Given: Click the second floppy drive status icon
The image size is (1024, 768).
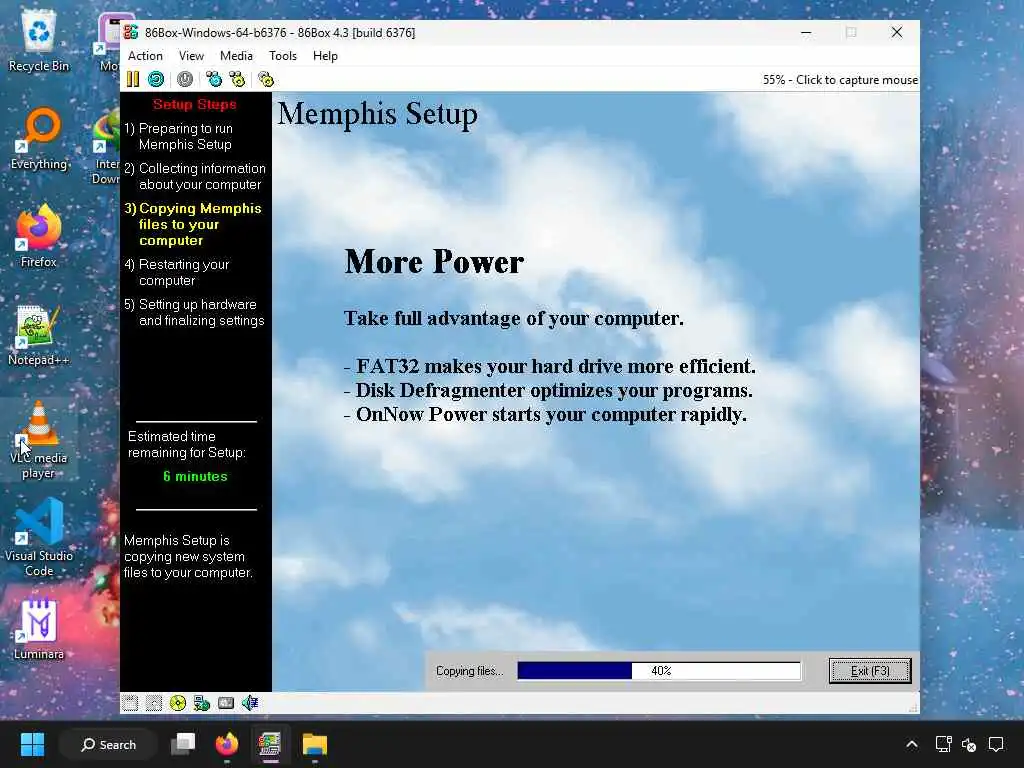Looking at the screenshot, I should point(153,703).
